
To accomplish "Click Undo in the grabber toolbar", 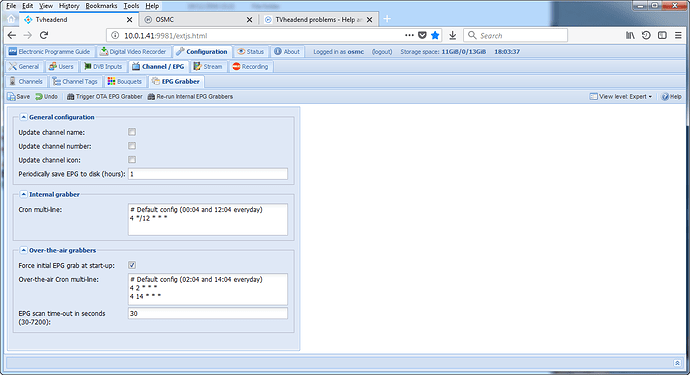I will [47, 96].
